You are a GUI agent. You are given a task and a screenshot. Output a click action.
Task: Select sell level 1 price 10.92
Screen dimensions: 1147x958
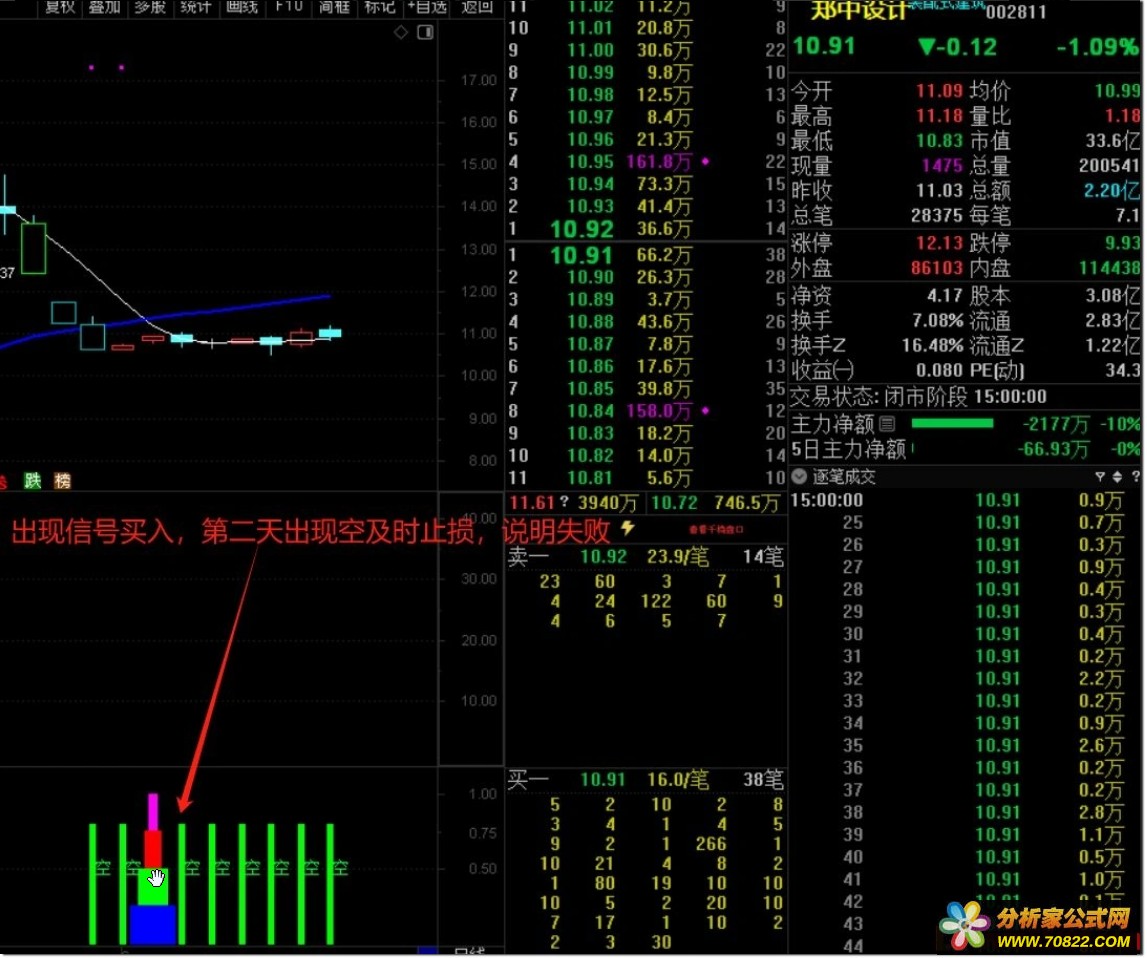[582, 230]
